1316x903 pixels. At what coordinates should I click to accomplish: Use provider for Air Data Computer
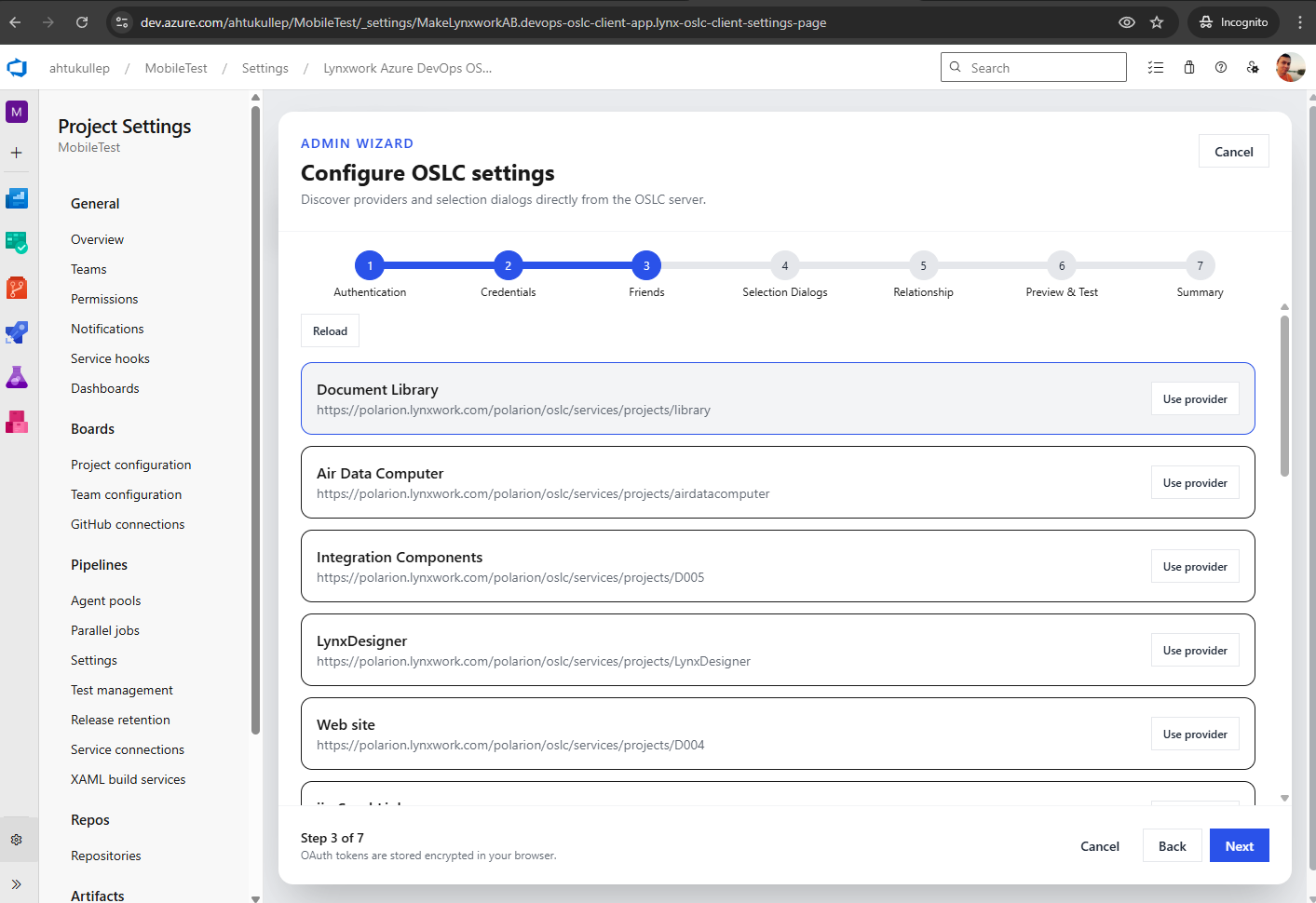pos(1195,483)
